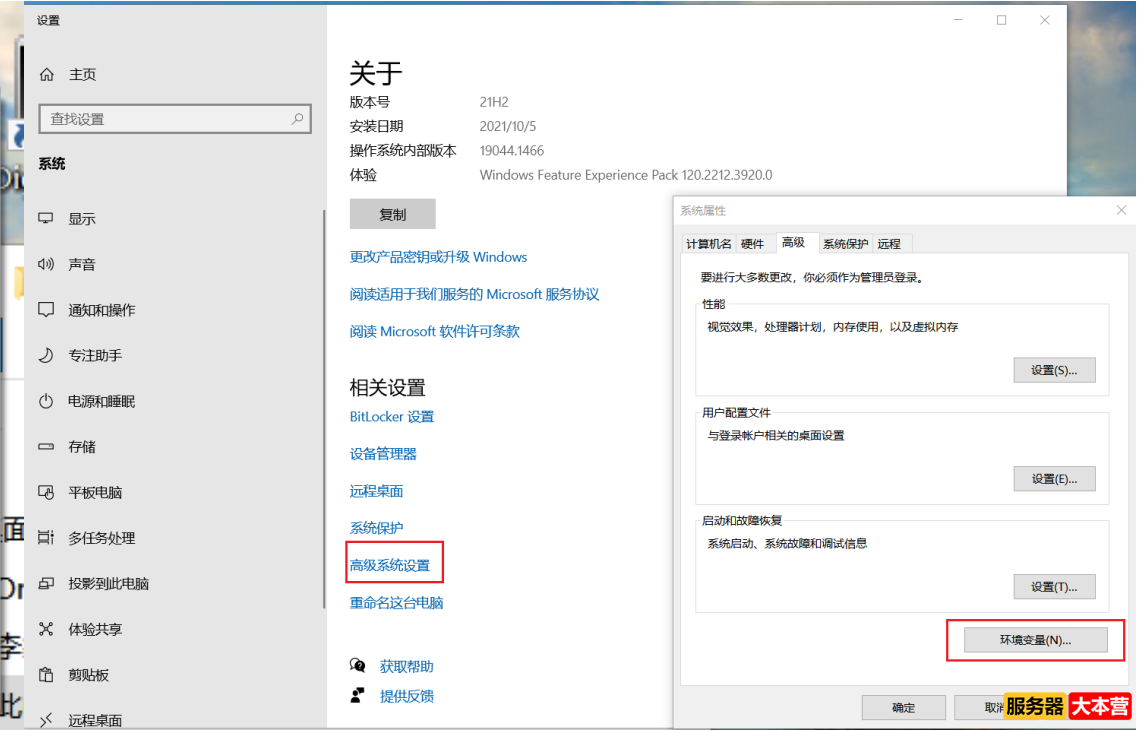
Task: Click the 复制 copy button
Action: (x=392, y=215)
